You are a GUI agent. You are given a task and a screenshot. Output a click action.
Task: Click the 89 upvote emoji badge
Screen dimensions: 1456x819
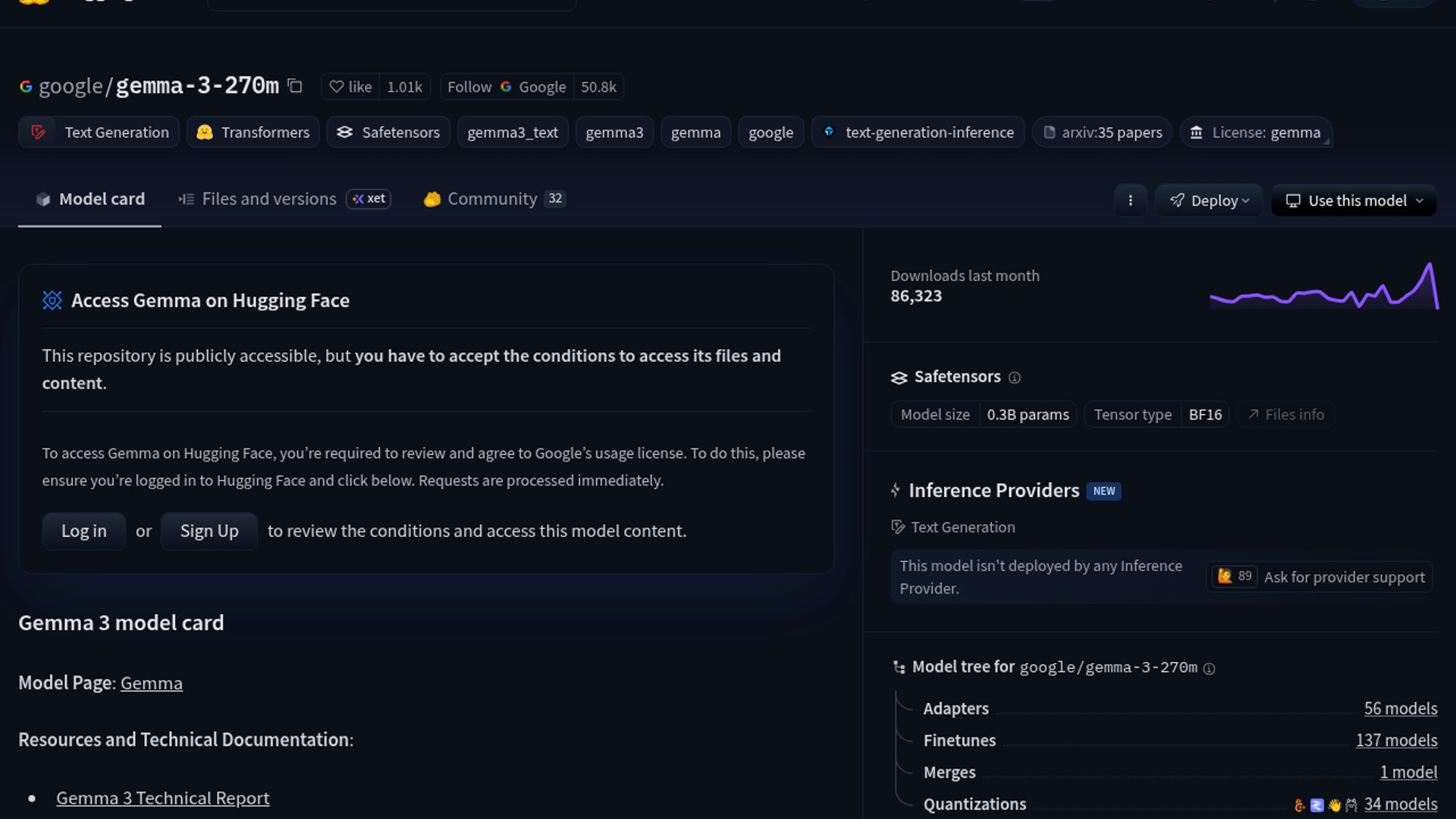[1235, 576]
